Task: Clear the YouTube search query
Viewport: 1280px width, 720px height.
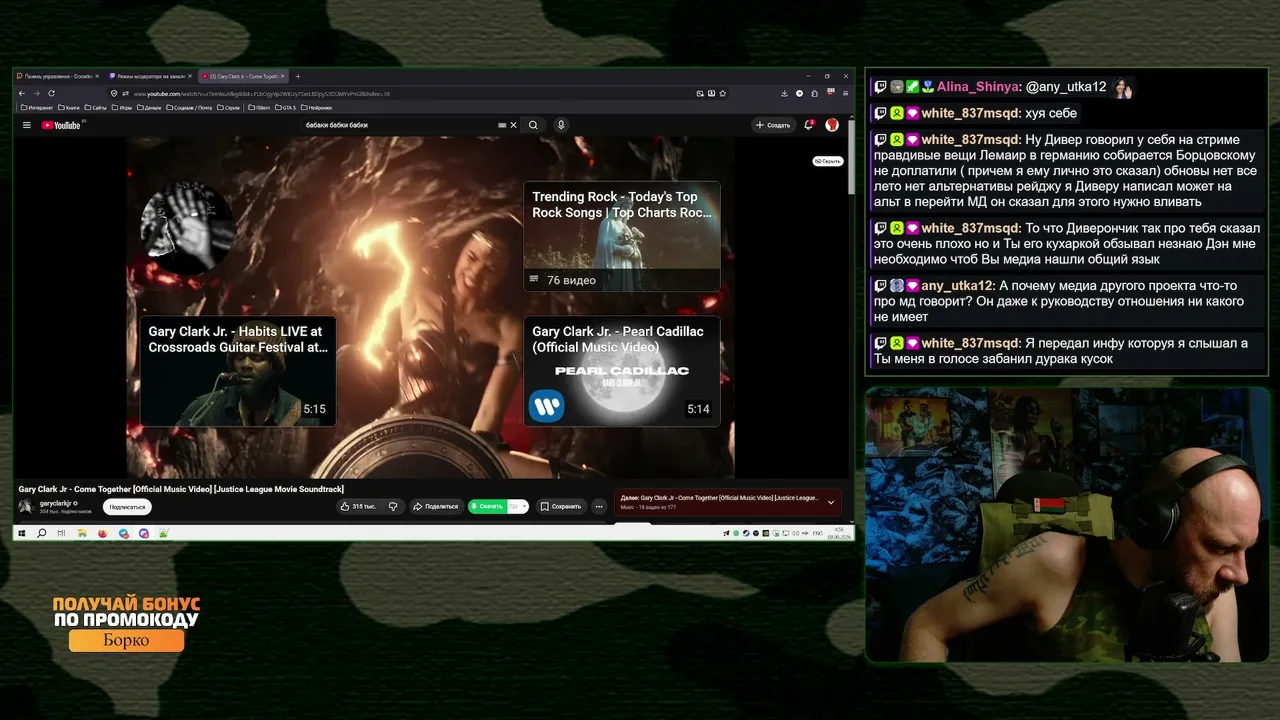Action: tap(514, 125)
